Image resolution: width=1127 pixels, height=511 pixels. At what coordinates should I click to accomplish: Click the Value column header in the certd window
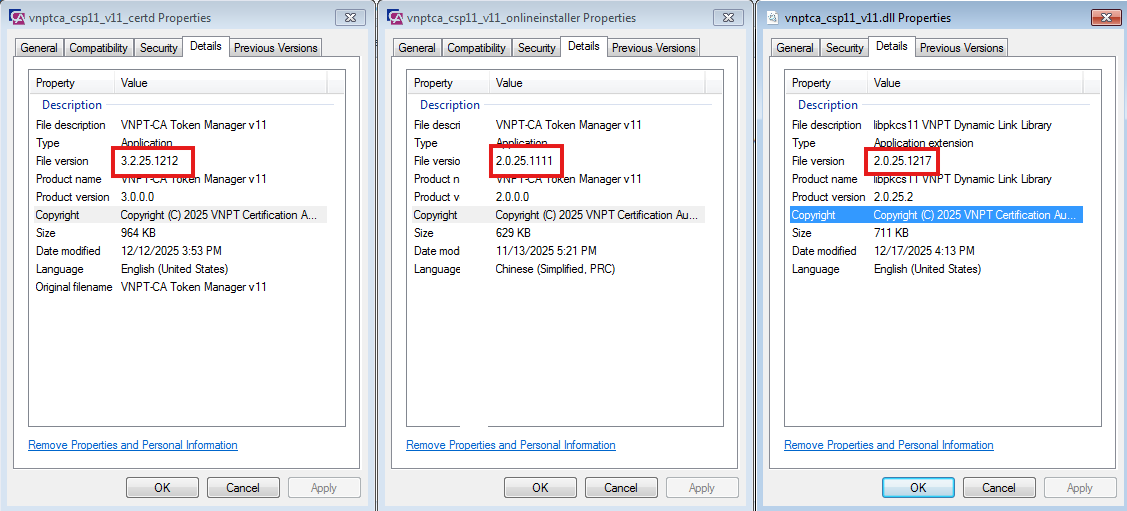[221, 83]
